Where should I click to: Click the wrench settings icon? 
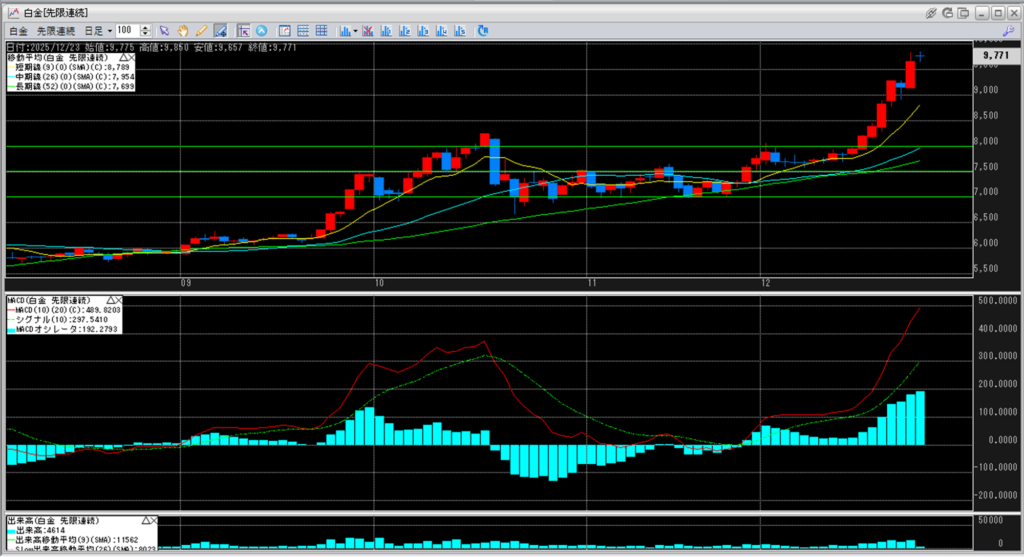coord(1008,31)
